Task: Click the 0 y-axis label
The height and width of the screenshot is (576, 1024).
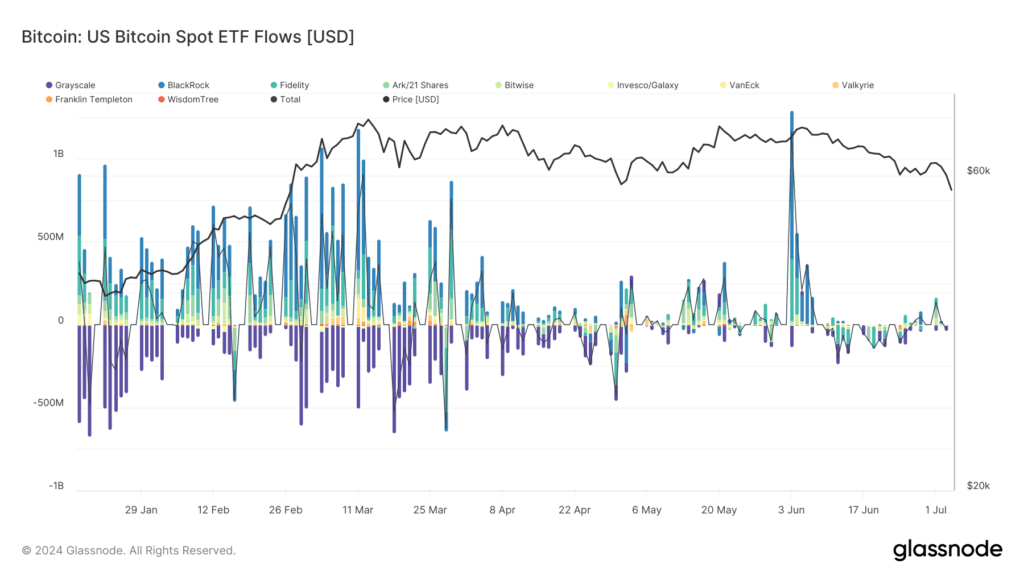Action: pos(61,320)
